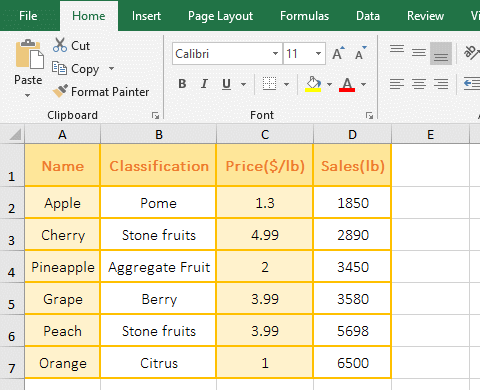Open the File tab
Viewport: 480px width, 390px height.
(28, 16)
